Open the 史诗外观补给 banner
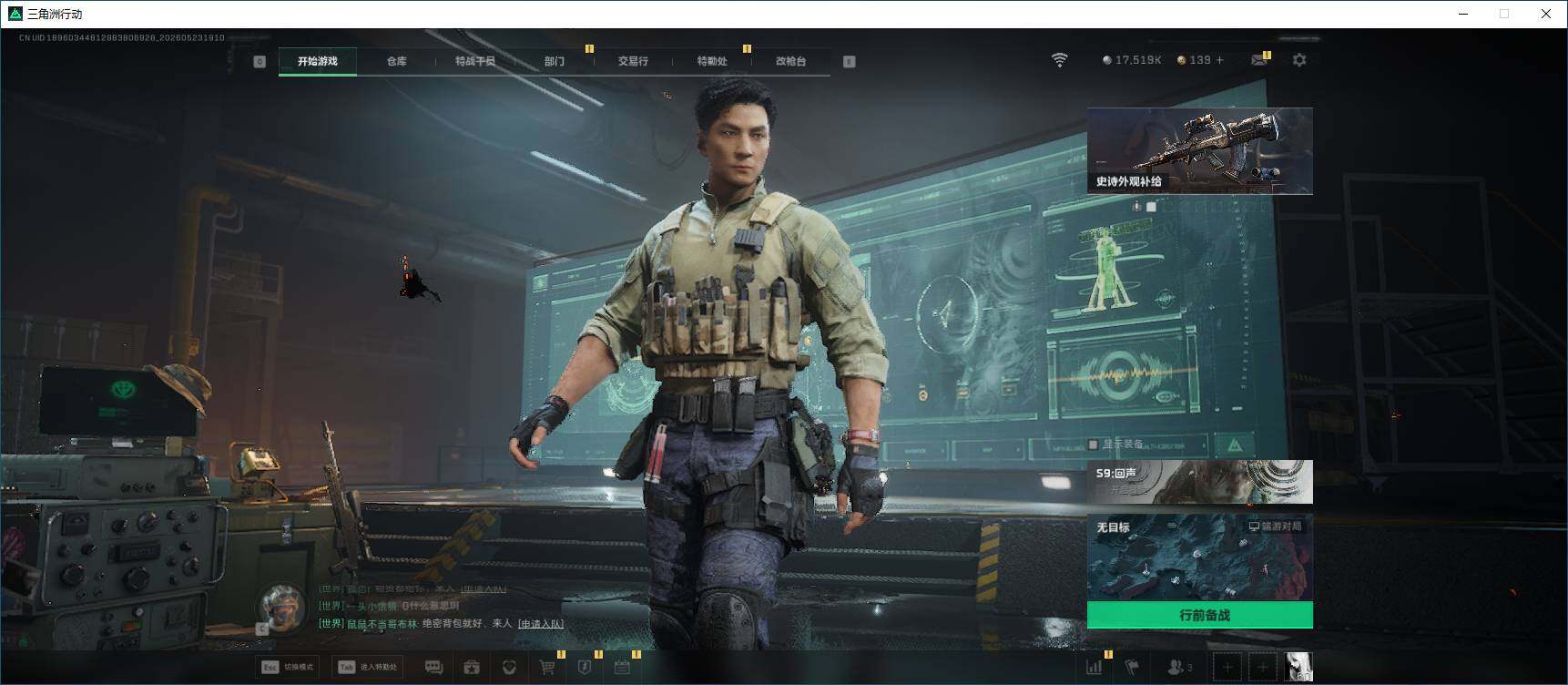This screenshot has height=685, width=1568. click(1200, 150)
